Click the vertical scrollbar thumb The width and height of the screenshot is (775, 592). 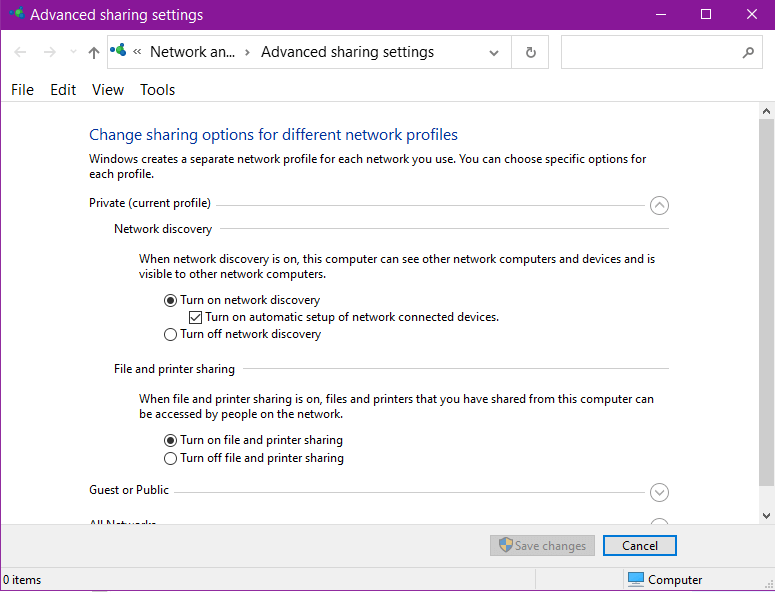pyautogui.click(x=766, y=302)
